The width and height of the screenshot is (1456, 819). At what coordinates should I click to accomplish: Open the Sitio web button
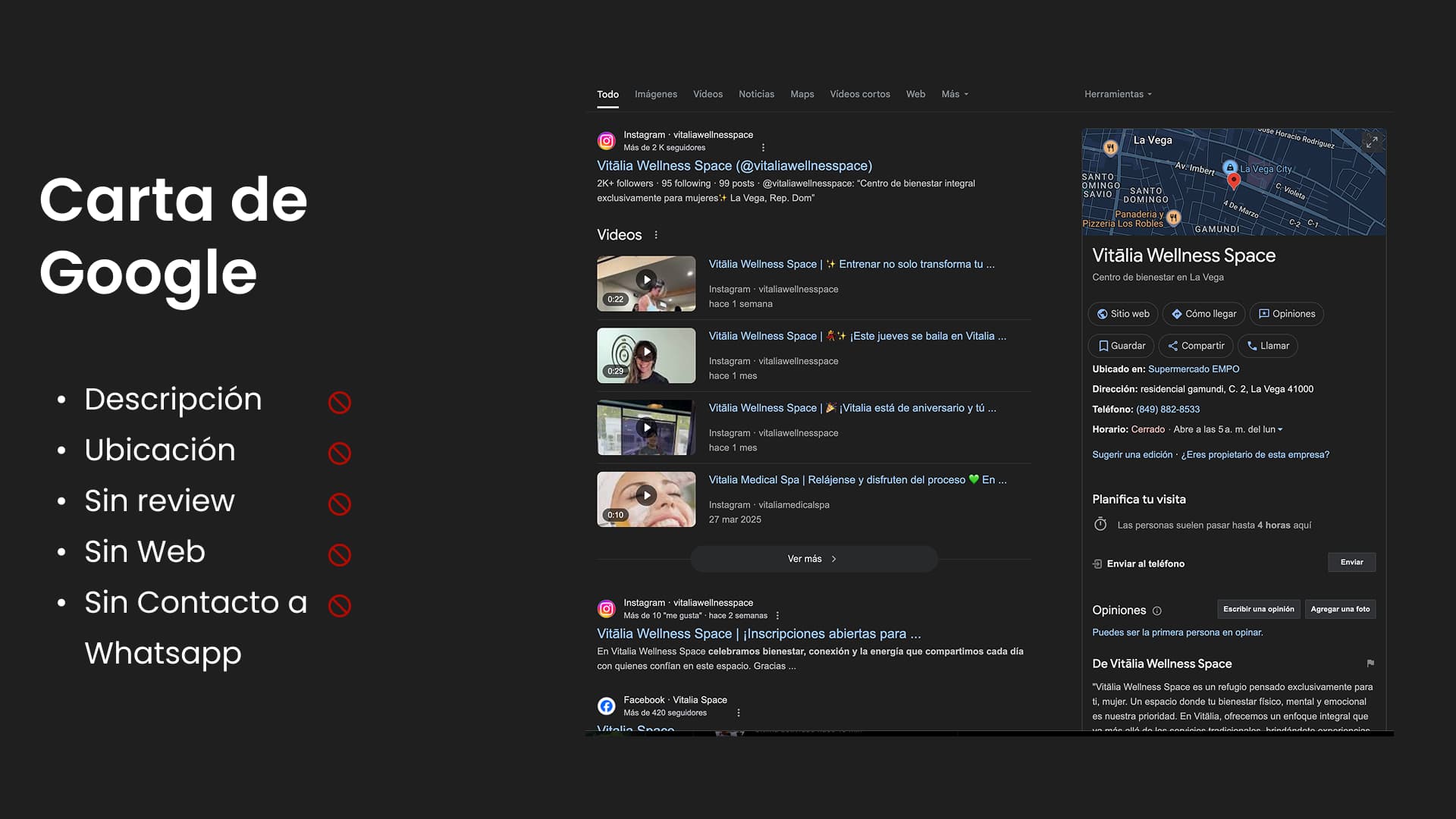pyautogui.click(x=1122, y=314)
